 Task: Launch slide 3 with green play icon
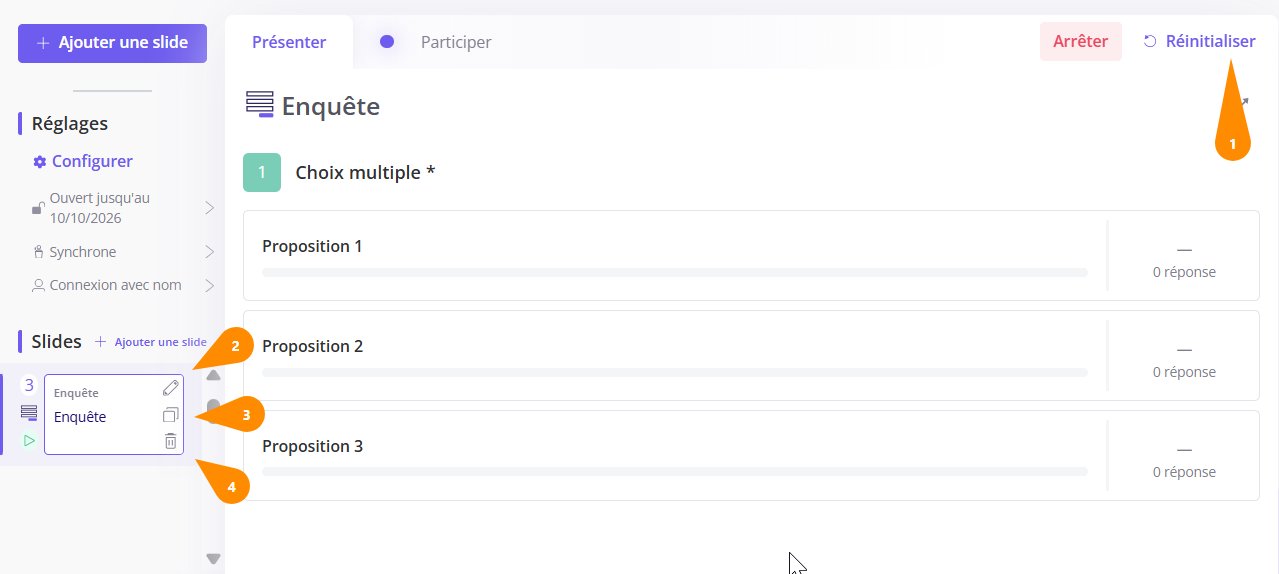29,440
